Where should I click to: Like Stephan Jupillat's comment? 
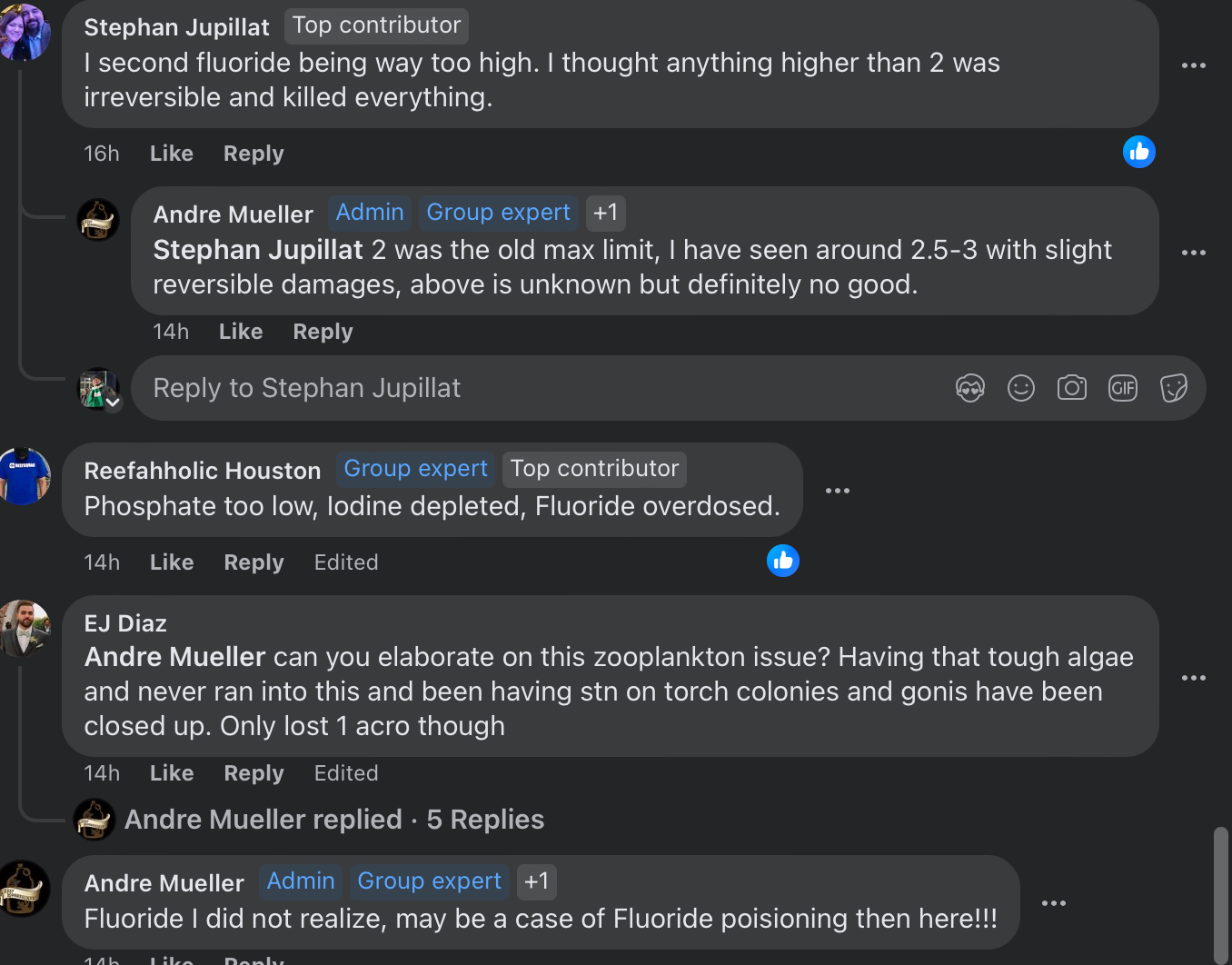pos(171,154)
